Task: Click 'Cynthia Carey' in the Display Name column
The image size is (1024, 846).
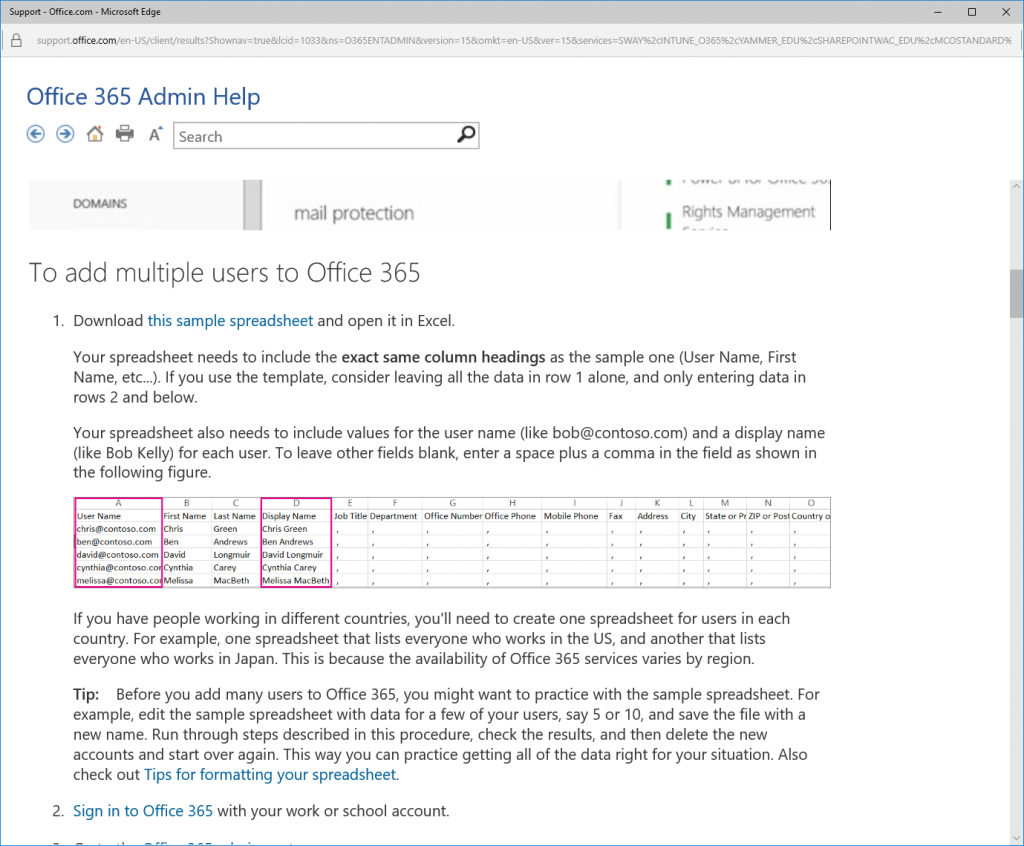Action: 289,568
